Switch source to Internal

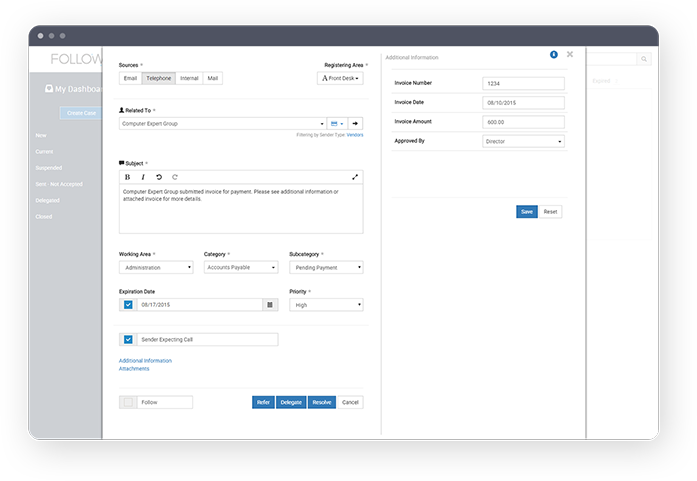click(x=189, y=78)
